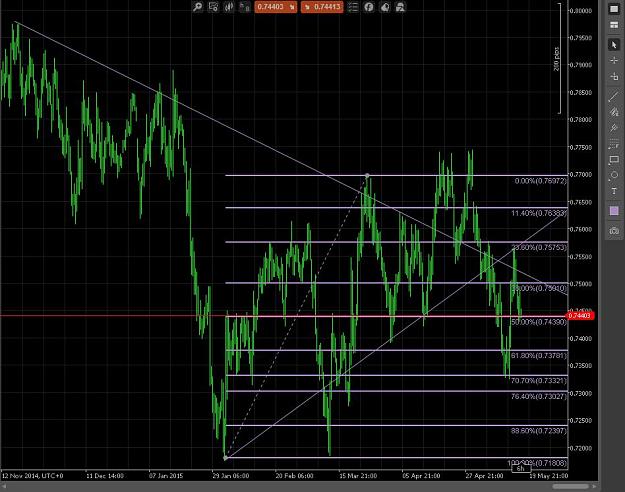Select the text annotation tool
The width and height of the screenshot is (625, 492).
(x=614, y=191)
